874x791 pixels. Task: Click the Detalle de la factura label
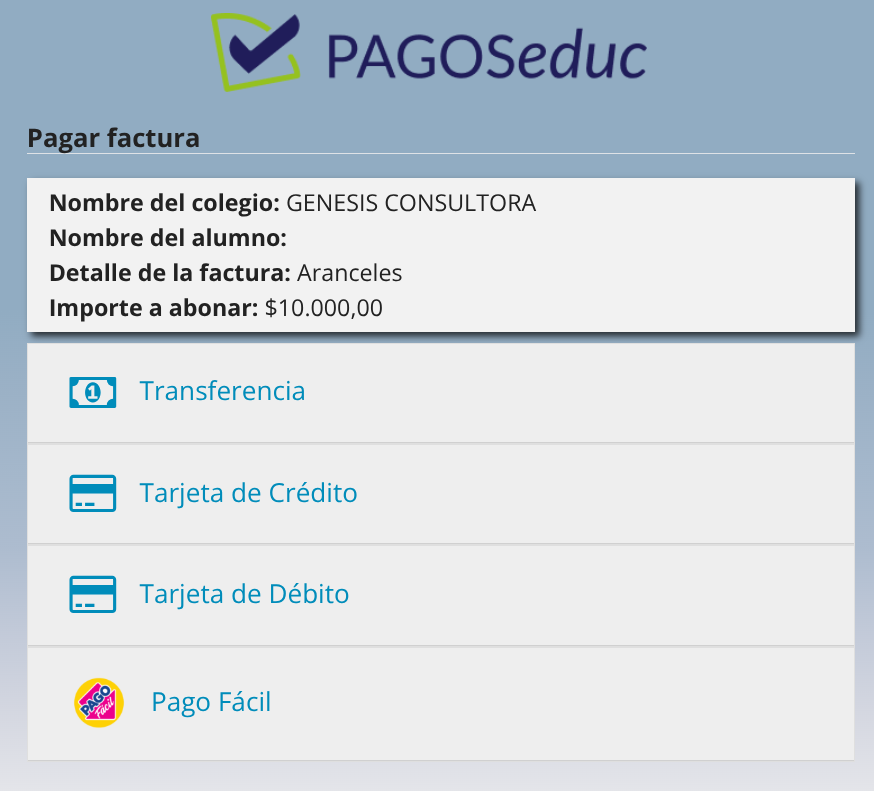[170, 273]
